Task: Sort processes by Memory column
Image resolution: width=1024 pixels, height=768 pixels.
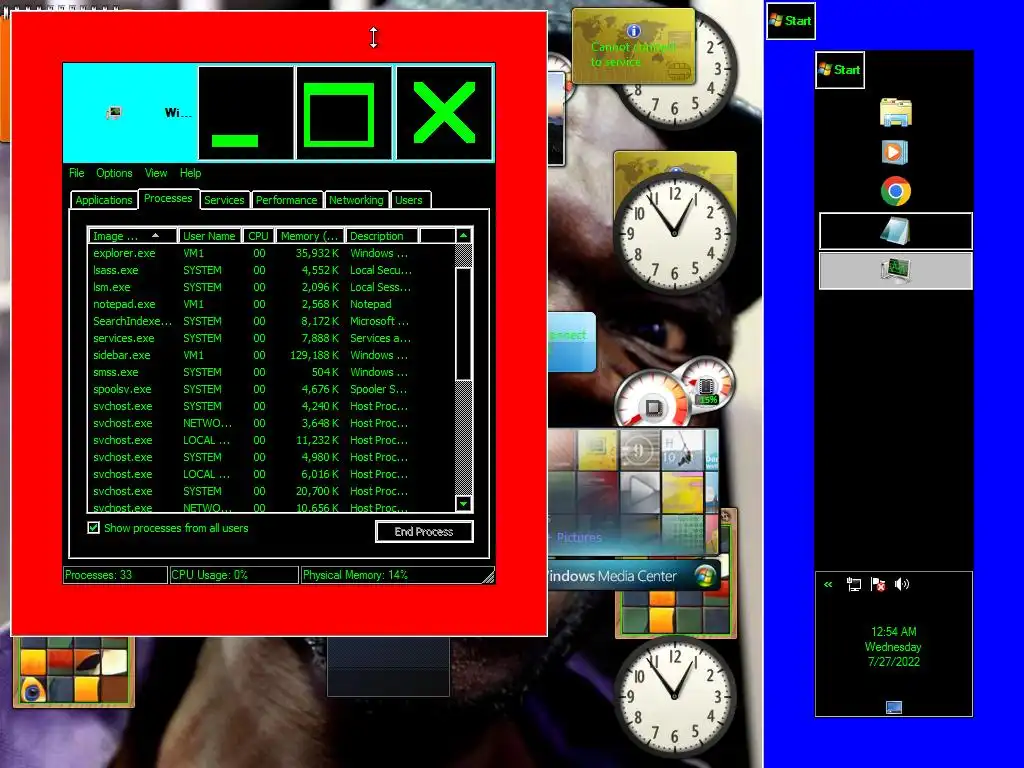Action: [x=310, y=236]
